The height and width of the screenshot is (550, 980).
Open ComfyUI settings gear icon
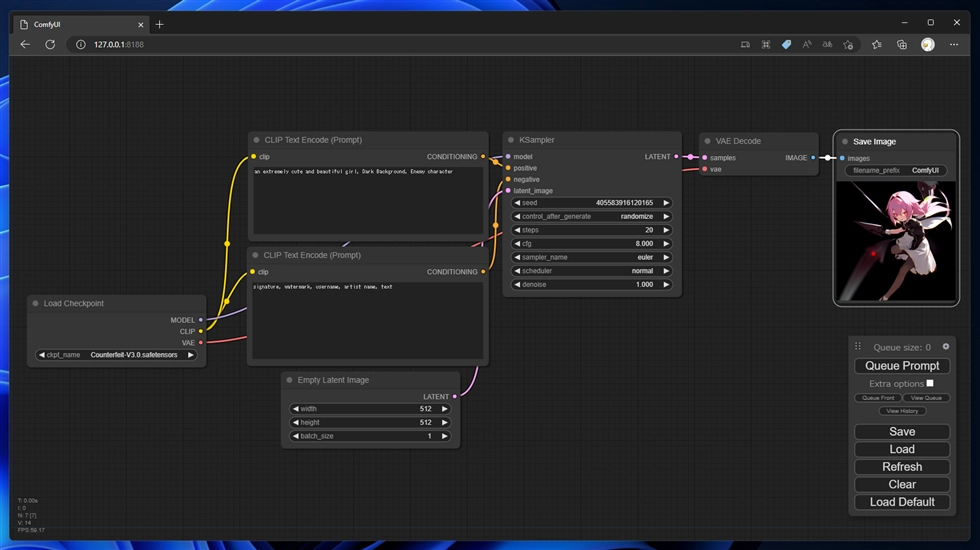point(946,347)
